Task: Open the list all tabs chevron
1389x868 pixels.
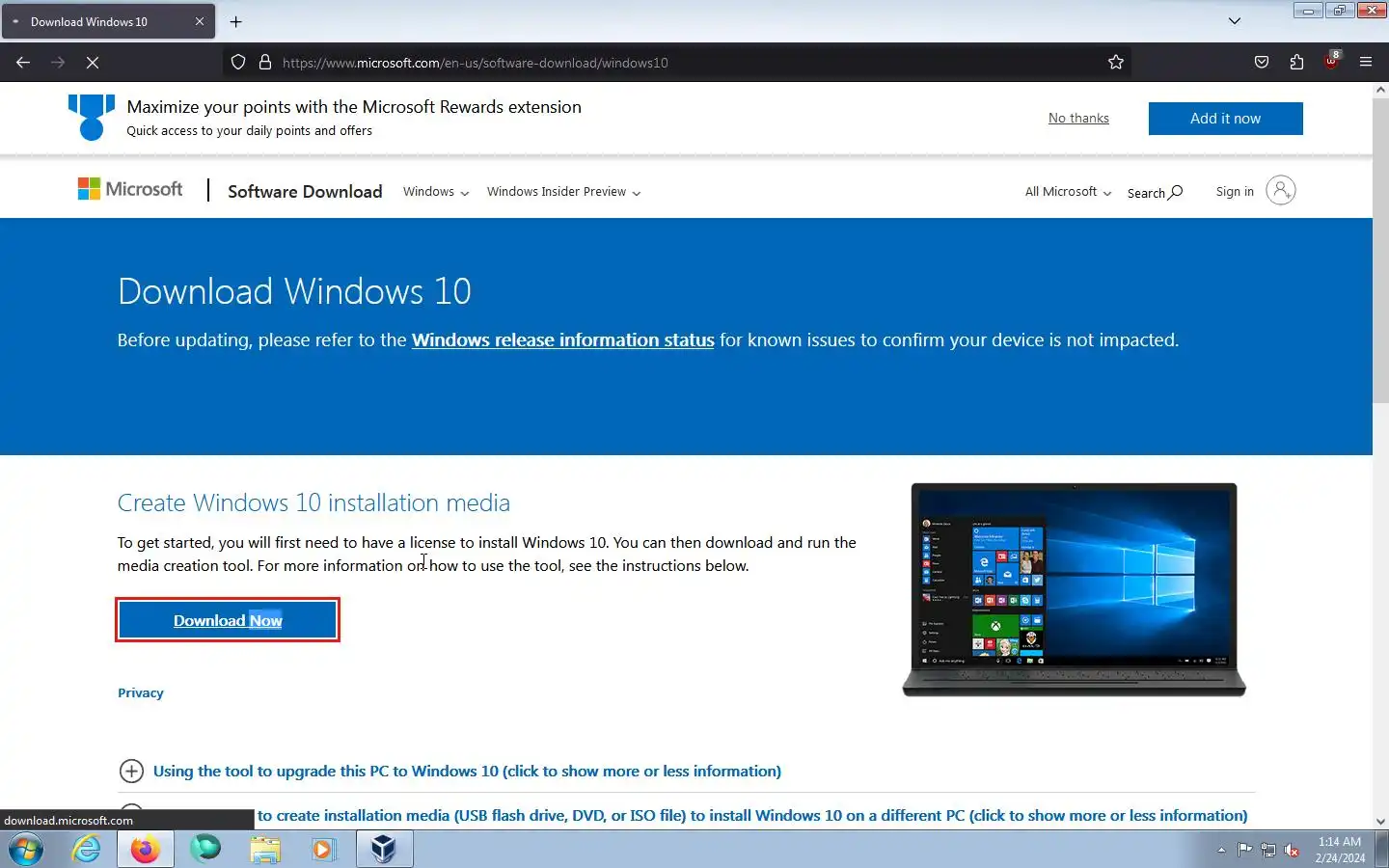Action: click(1235, 21)
